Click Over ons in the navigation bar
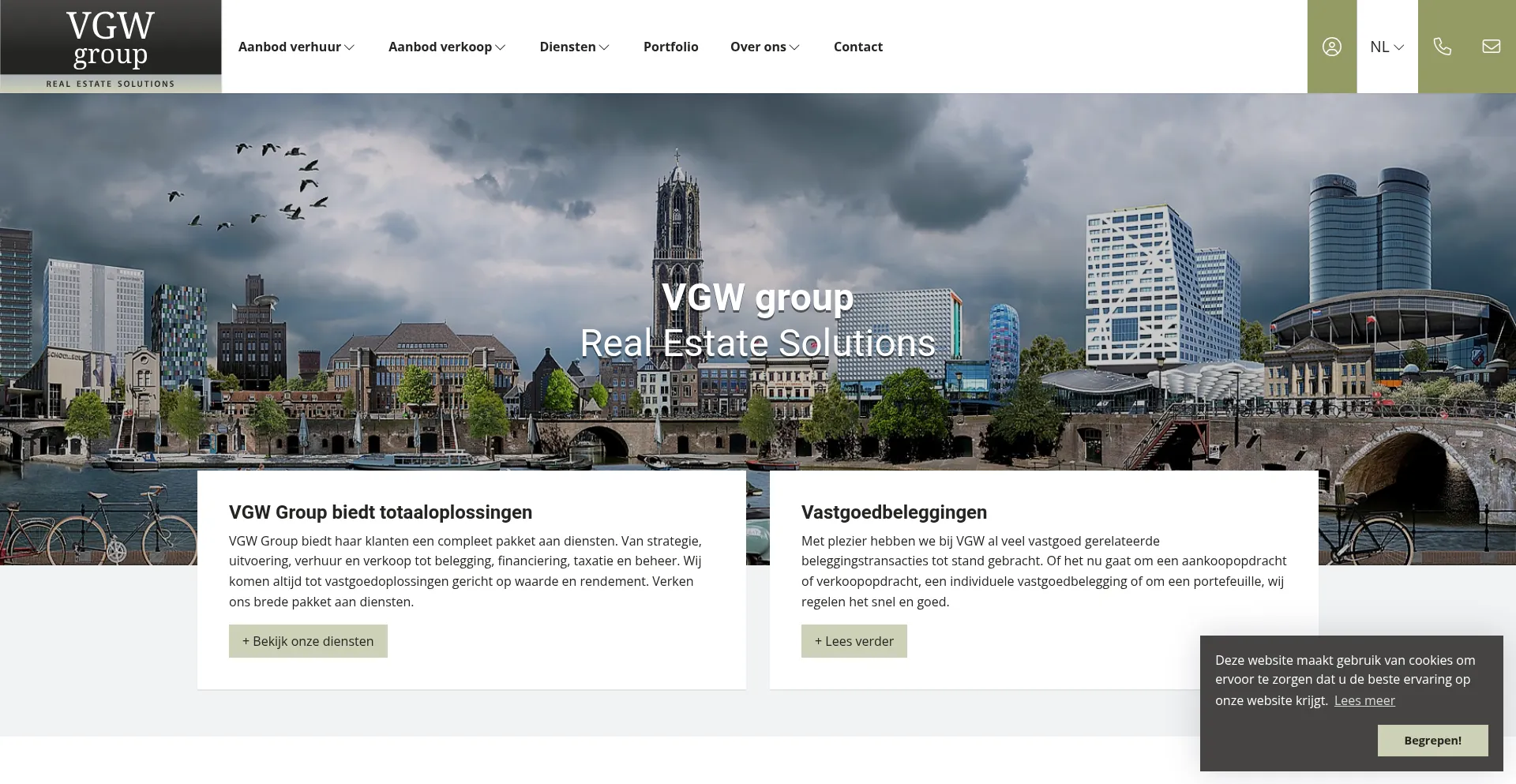Image resolution: width=1516 pixels, height=784 pixels. [x=758, y=47]
